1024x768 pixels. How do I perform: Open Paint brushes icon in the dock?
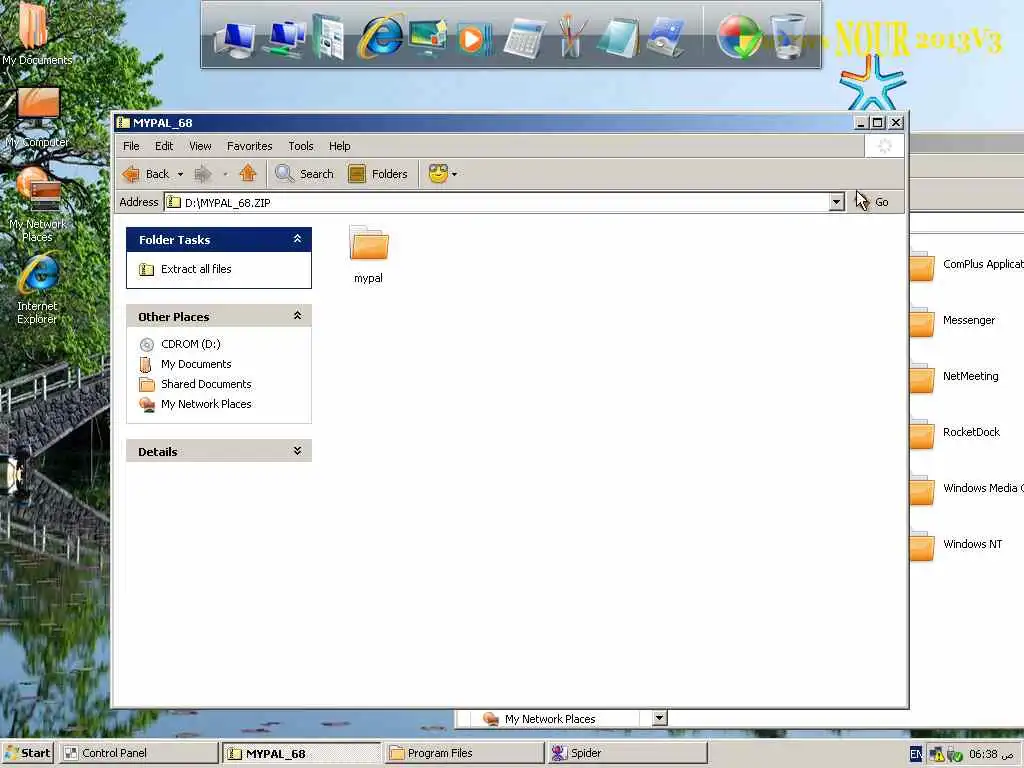[x=571, y=36]
